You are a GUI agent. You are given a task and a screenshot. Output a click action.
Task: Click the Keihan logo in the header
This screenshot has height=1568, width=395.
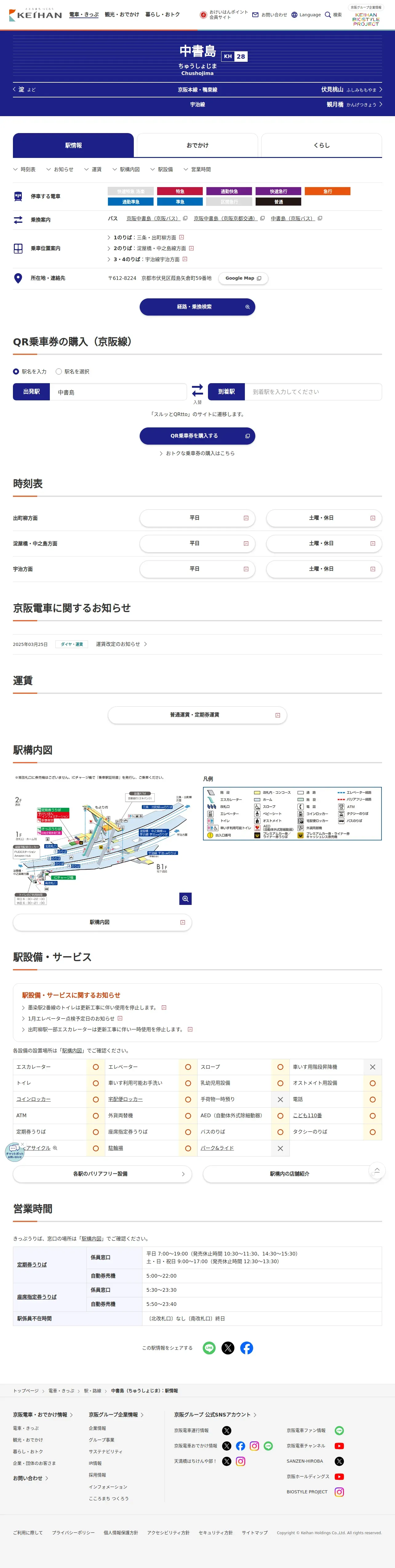pos(35,15)
